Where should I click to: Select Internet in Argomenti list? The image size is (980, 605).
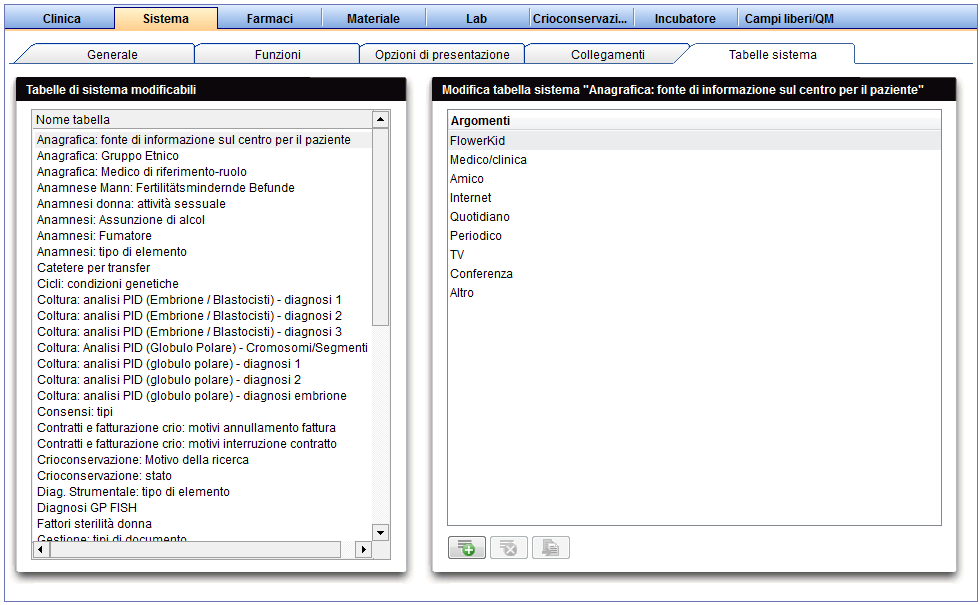tap(694, 198)
